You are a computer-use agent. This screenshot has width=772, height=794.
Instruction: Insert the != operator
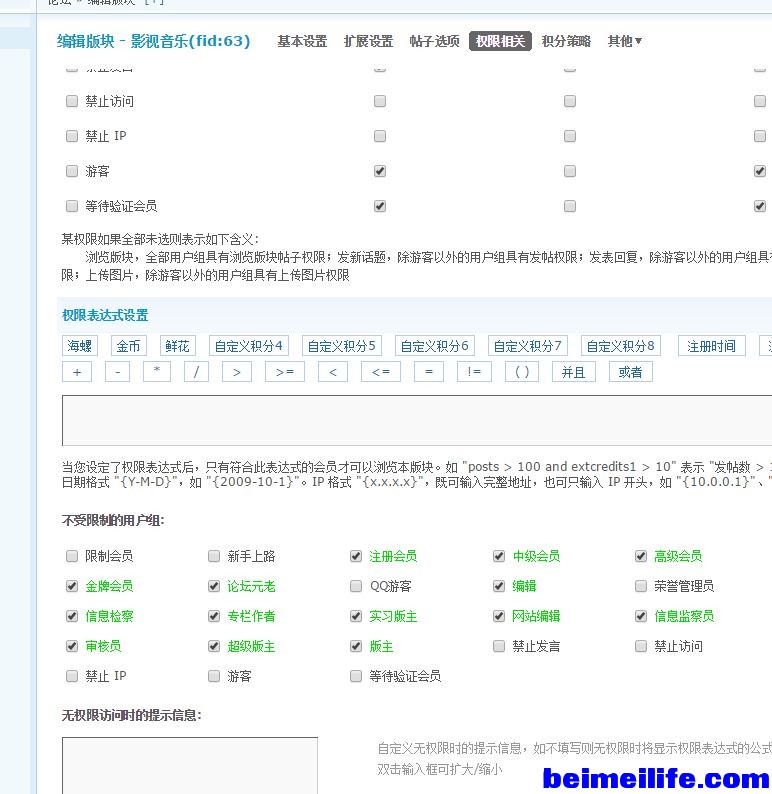(x=474, y=371)
